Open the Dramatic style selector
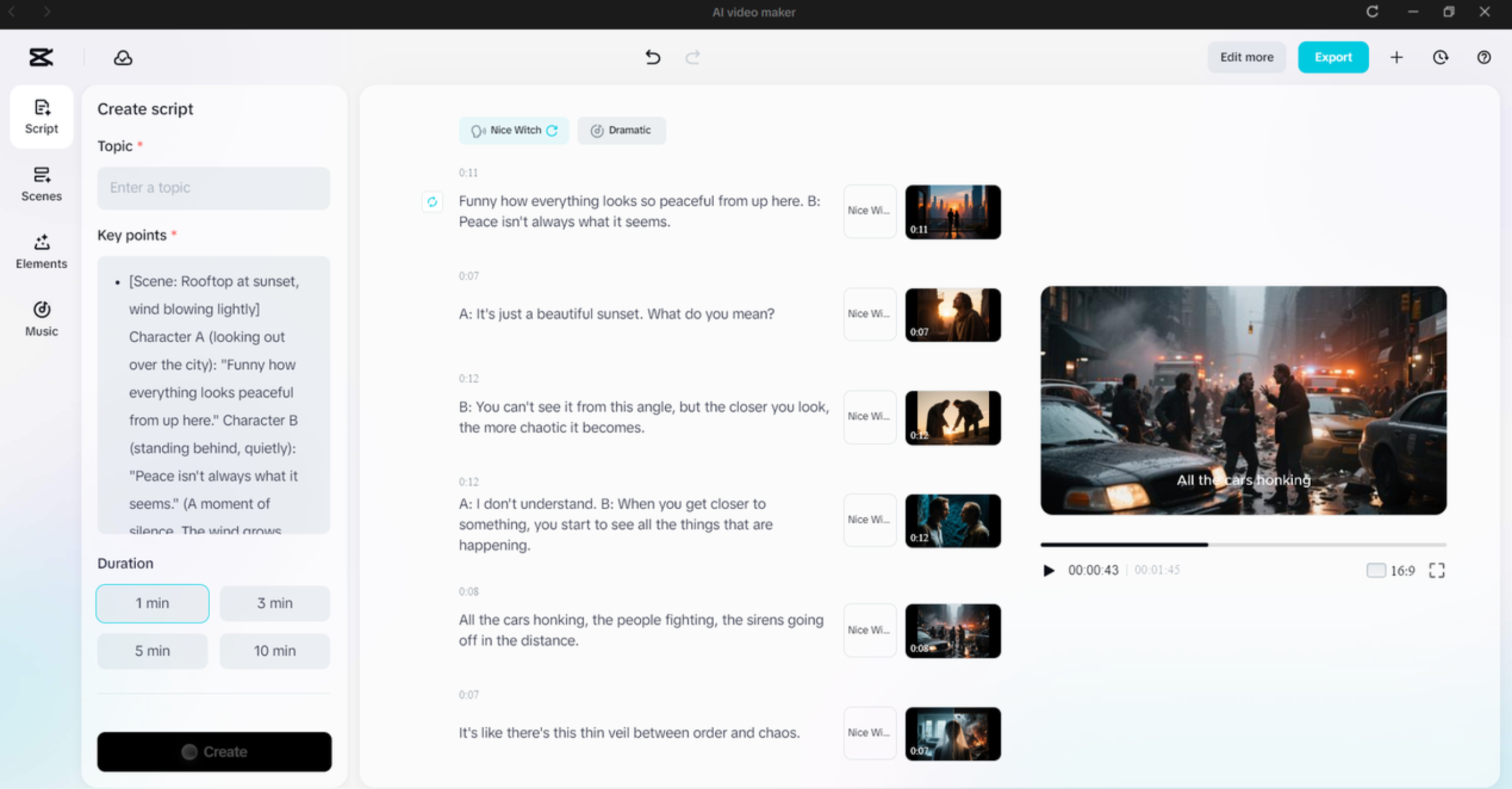The width and height of the screenshot is (1512, 789). point(622,130)
